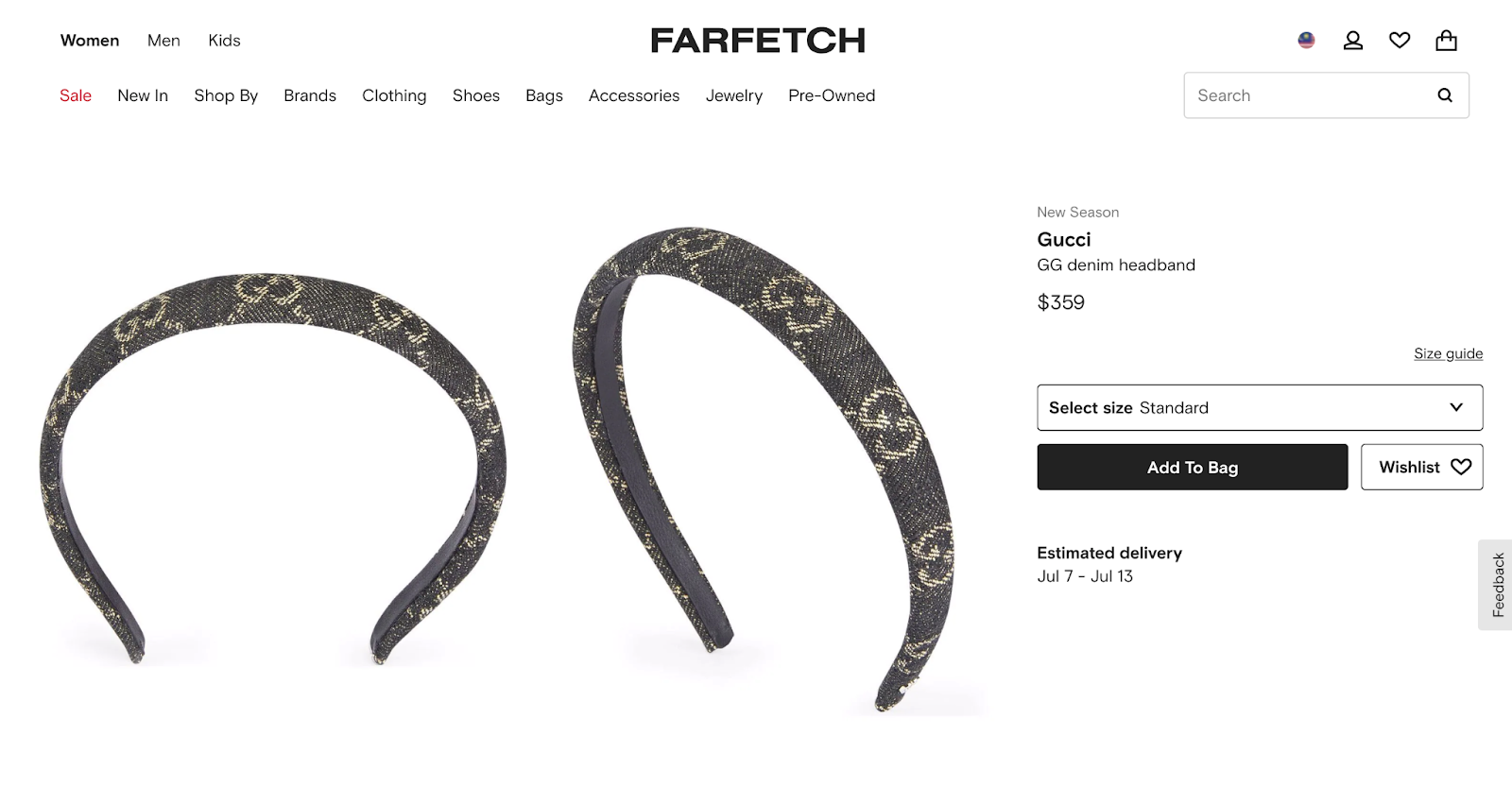This screenshot has height=804, width=1512.
Task: Open the Pre-Owned menu
Action: [832, 95]
